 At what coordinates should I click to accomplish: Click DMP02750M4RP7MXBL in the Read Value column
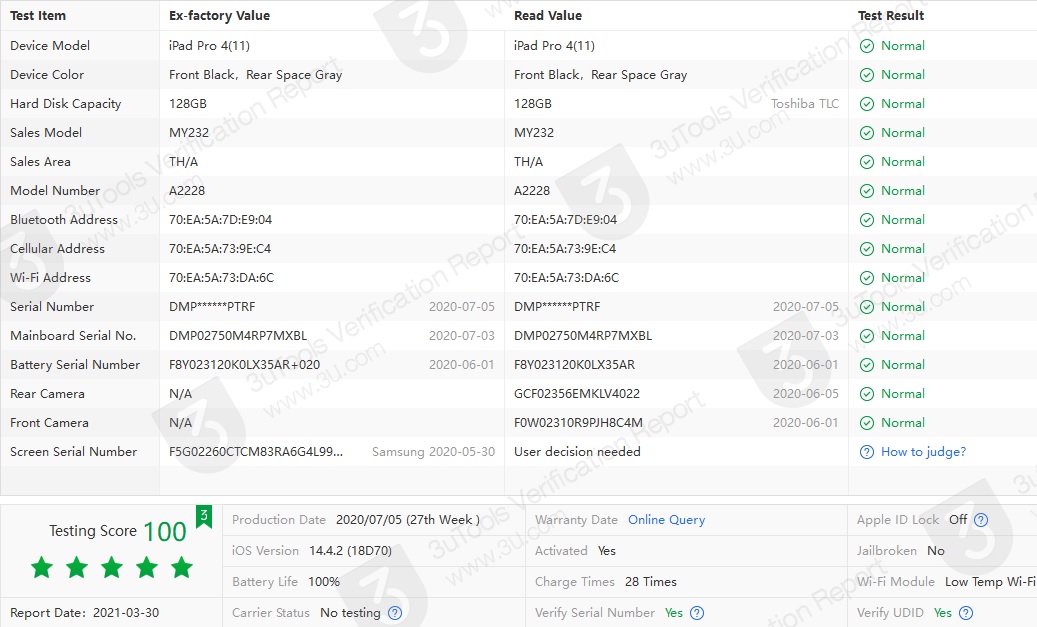583,336
